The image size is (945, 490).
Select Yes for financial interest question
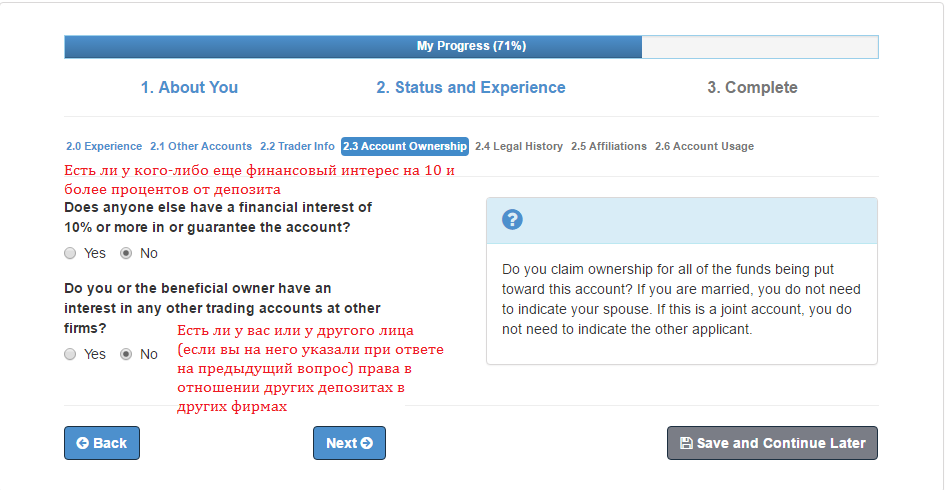click(x=70, y=253)
